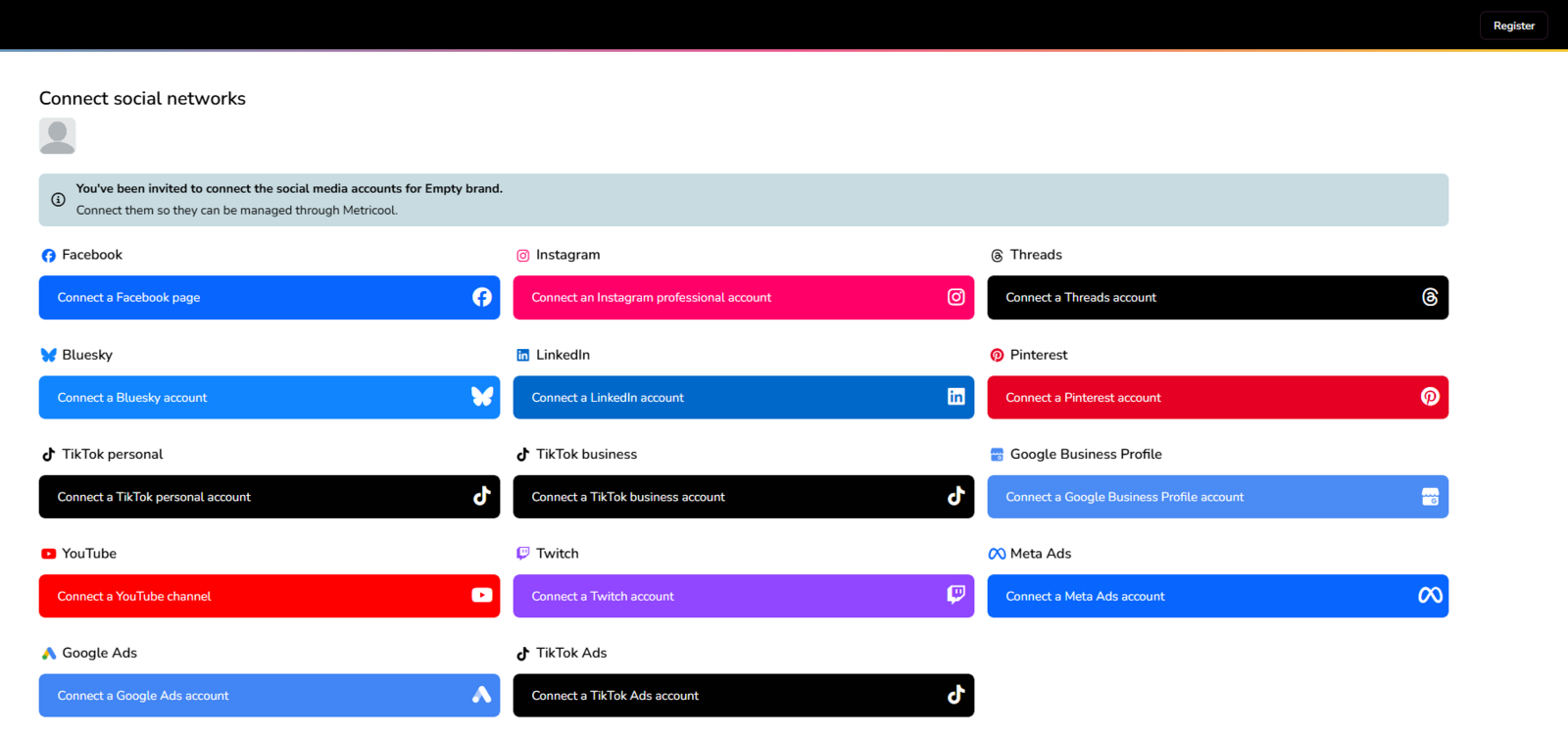Click the small Bluesky icon beside the Bluesky heading
The image size is (1568, 736).
[x=48, y=355]
